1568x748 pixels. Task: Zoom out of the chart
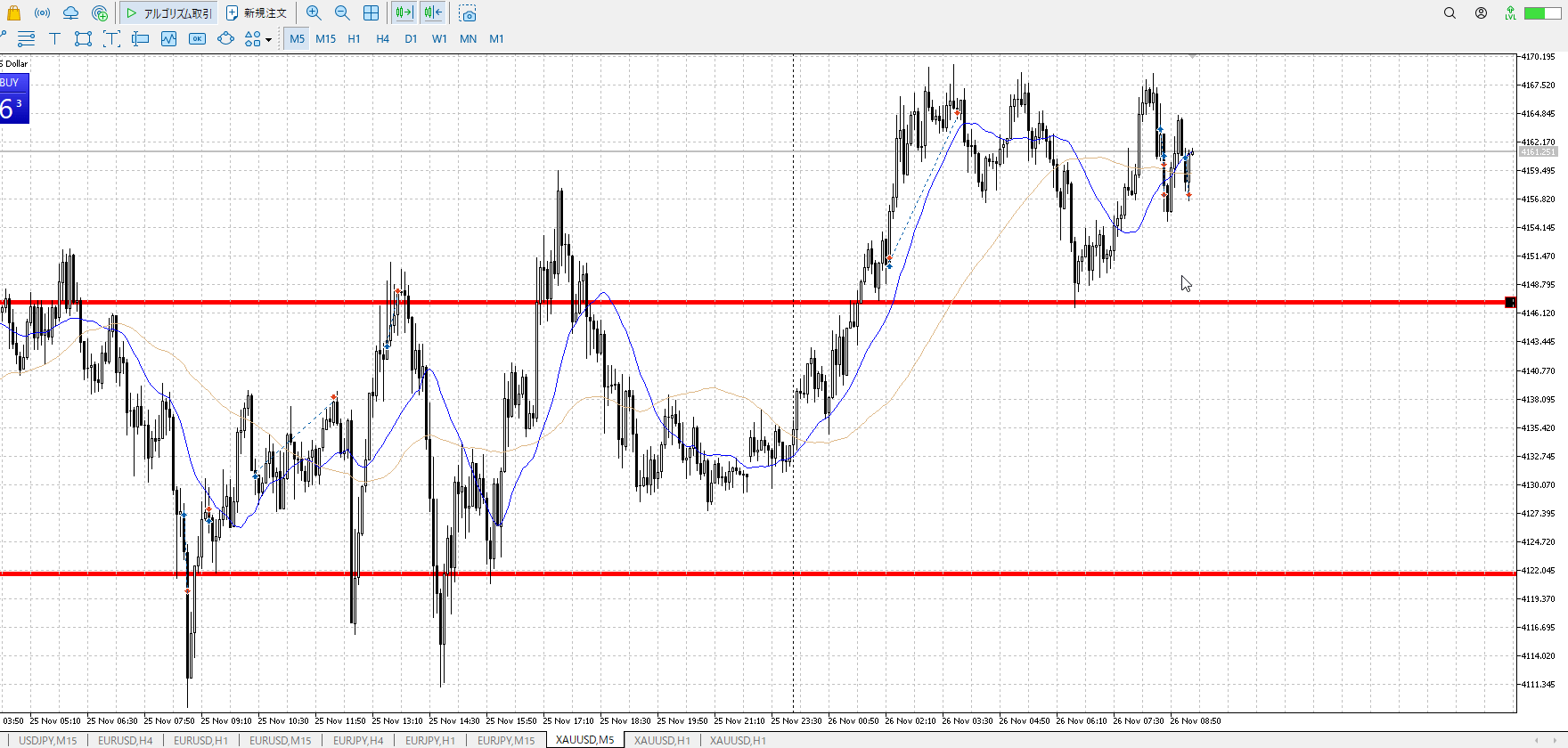coord(342,13)
